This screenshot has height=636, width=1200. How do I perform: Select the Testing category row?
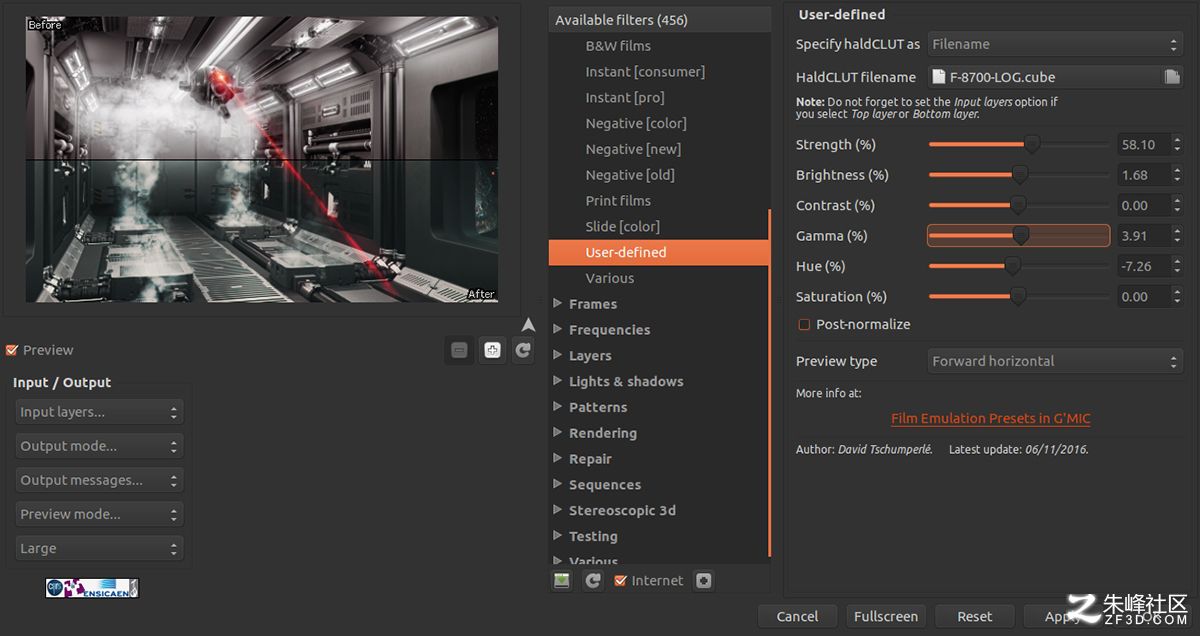[x=658, y=537]
